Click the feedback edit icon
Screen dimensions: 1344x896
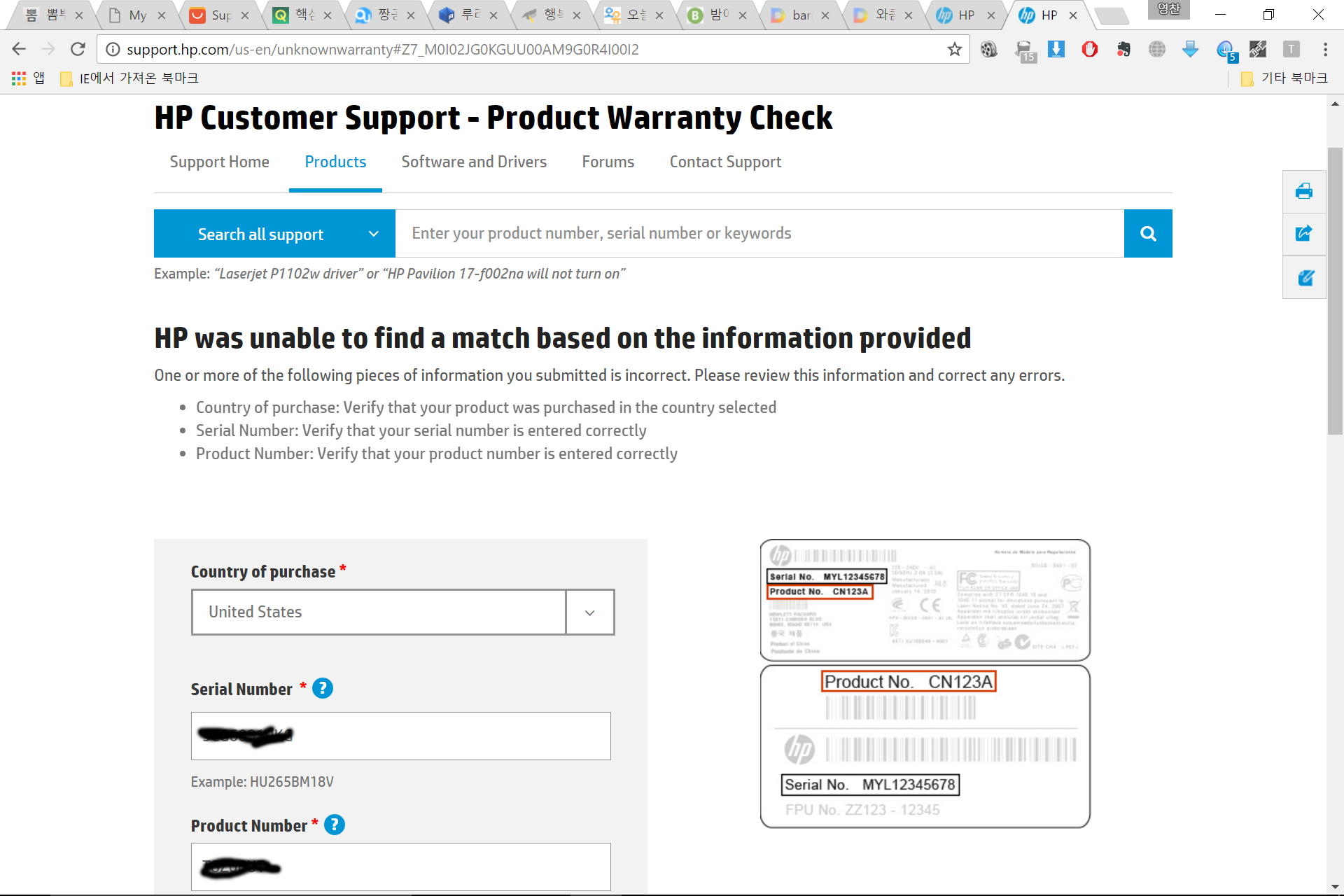click(1305, 278)
